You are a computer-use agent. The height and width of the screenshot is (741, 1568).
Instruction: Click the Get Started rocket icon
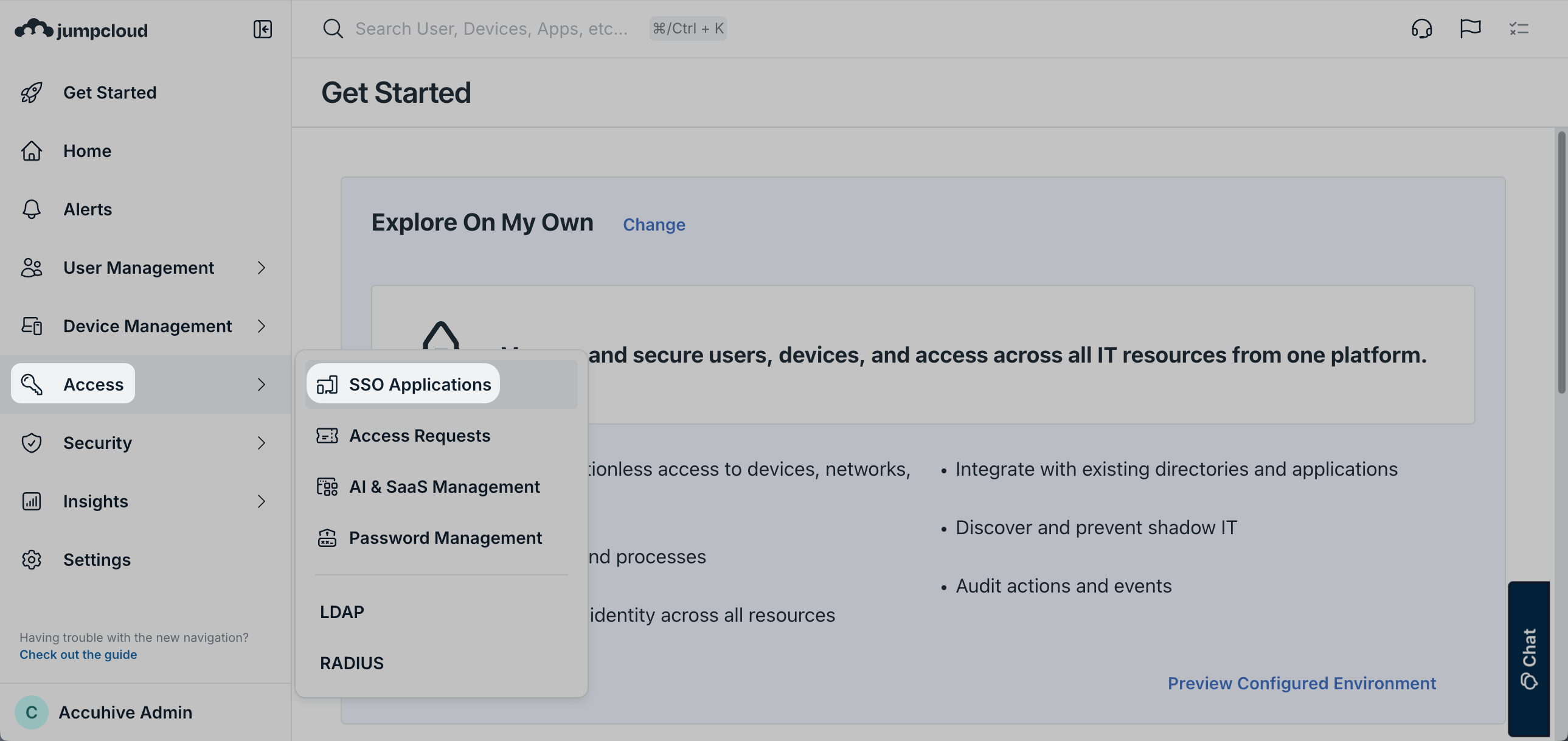point(32,92)
